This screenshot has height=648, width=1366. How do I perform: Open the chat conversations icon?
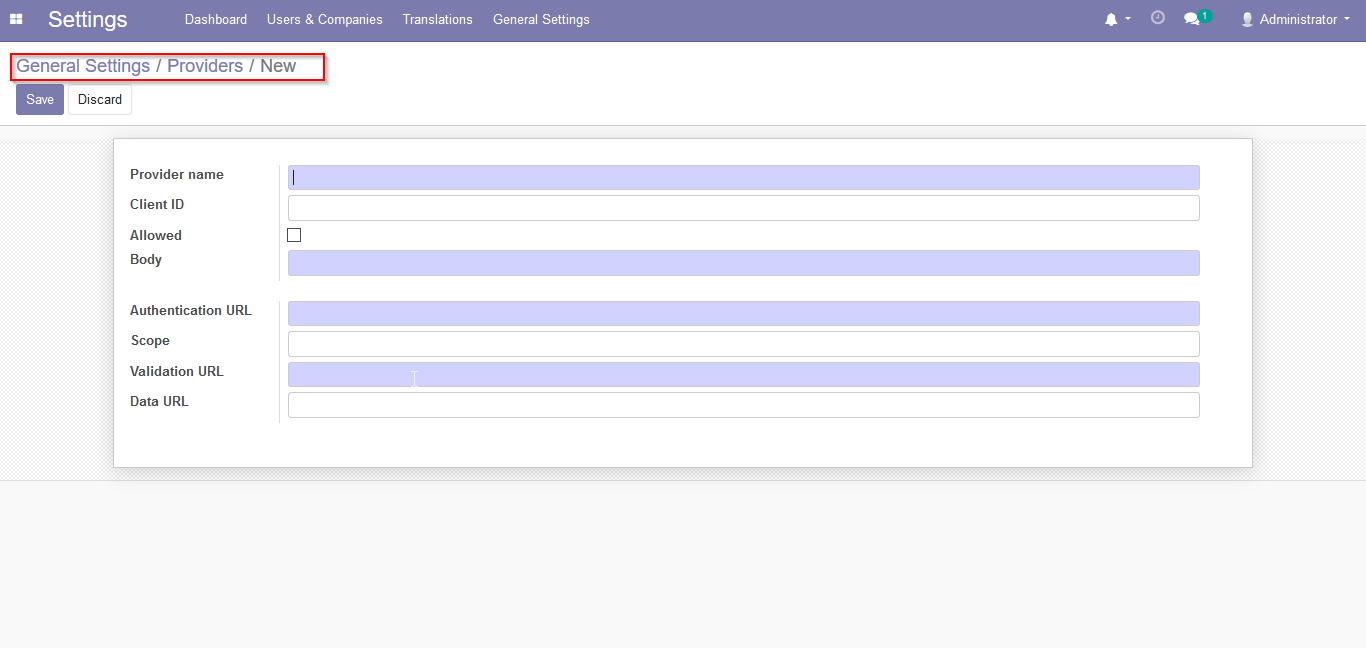click(x=1191, y=19)
